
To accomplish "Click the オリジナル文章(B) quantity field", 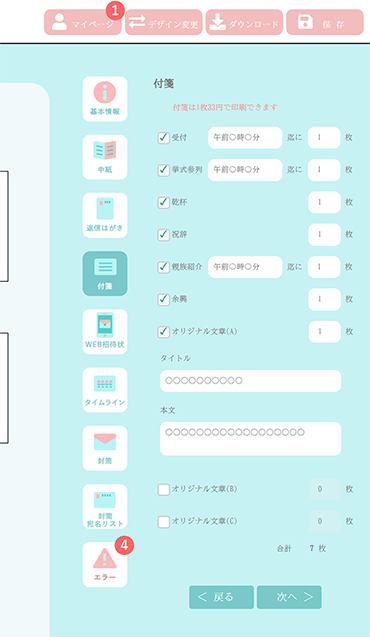I will pos(324,489).
